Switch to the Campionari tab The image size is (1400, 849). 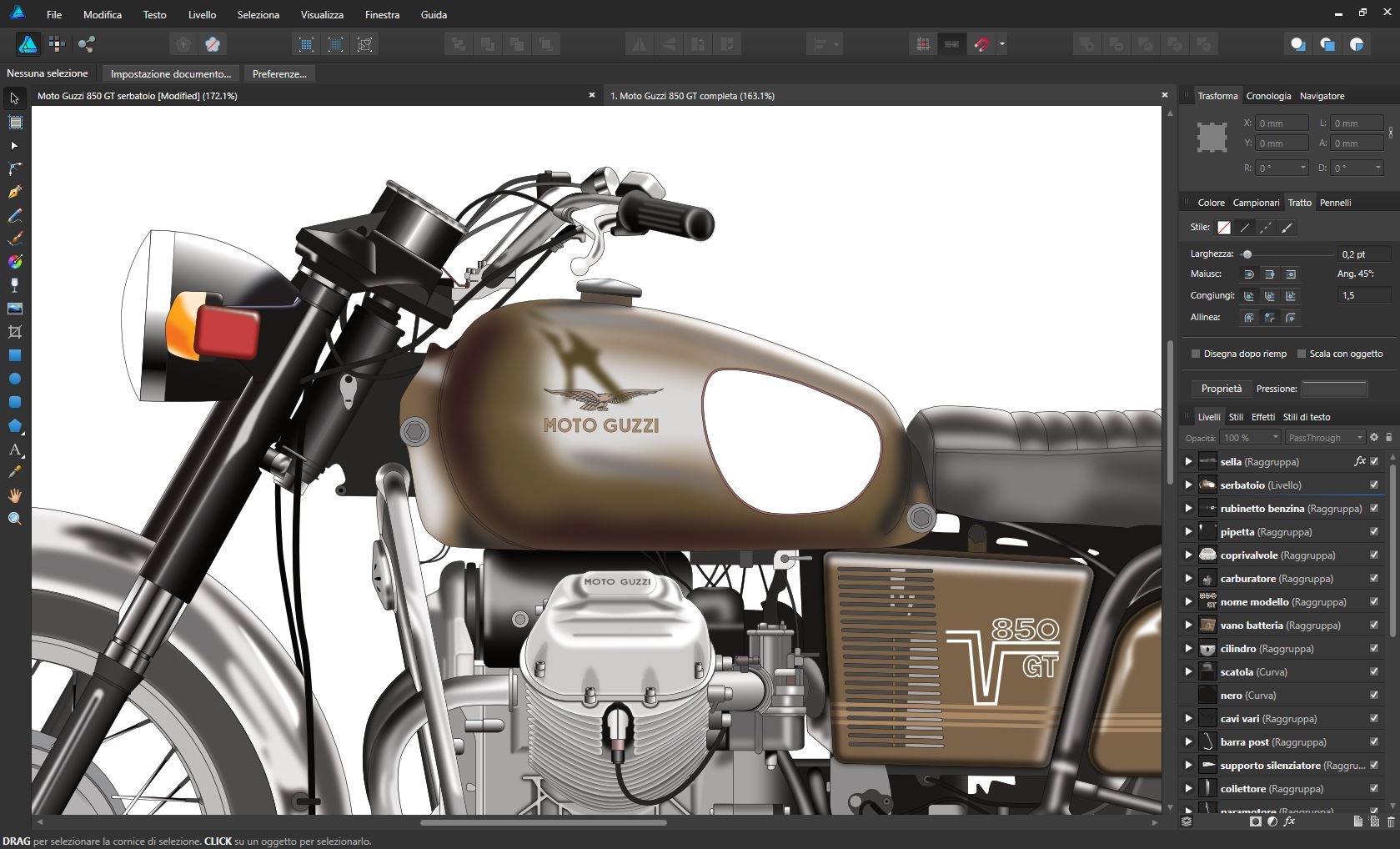(1256, 203)
